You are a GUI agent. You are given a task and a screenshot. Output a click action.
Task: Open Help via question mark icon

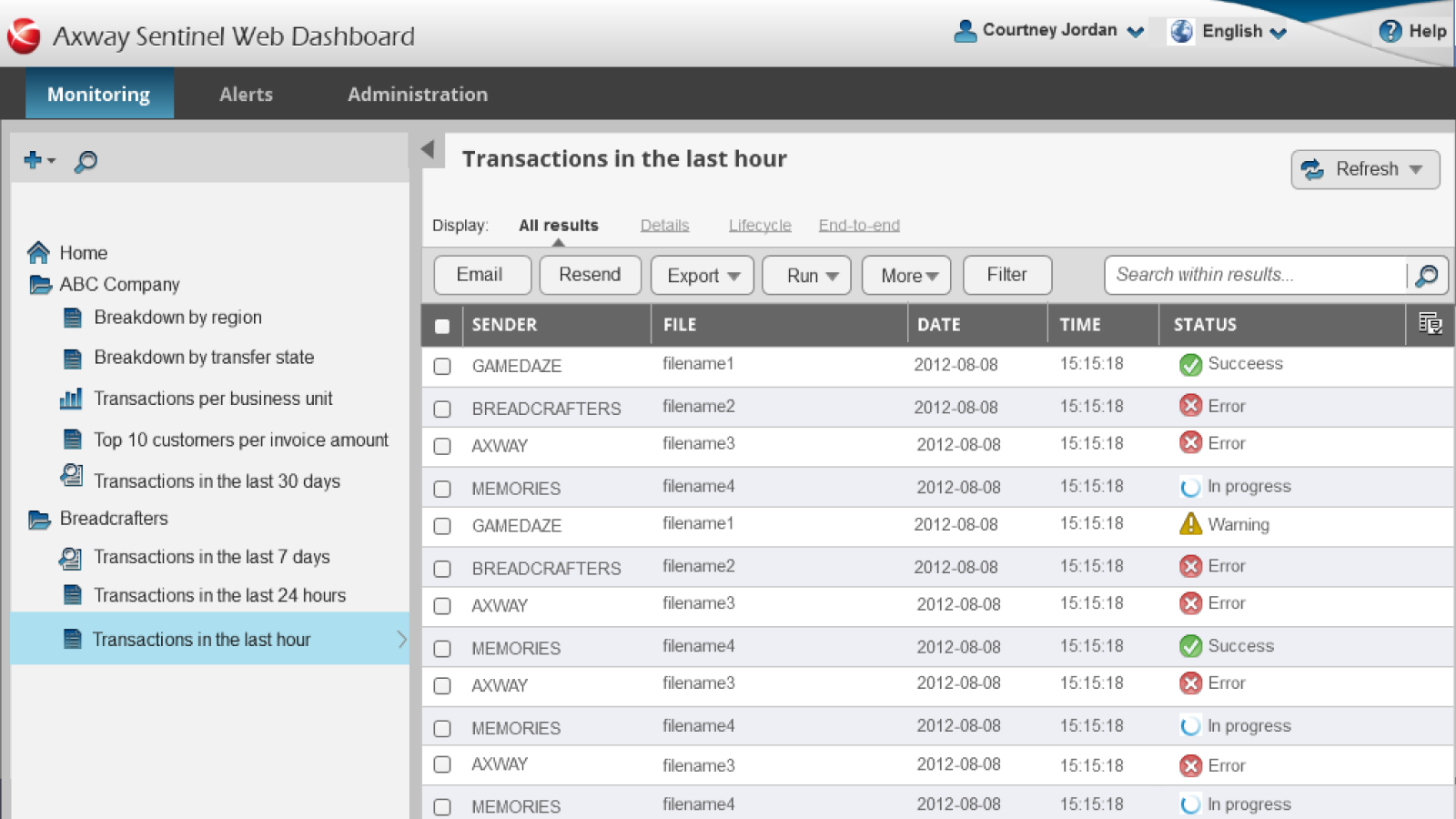(x=1390, y=31)
